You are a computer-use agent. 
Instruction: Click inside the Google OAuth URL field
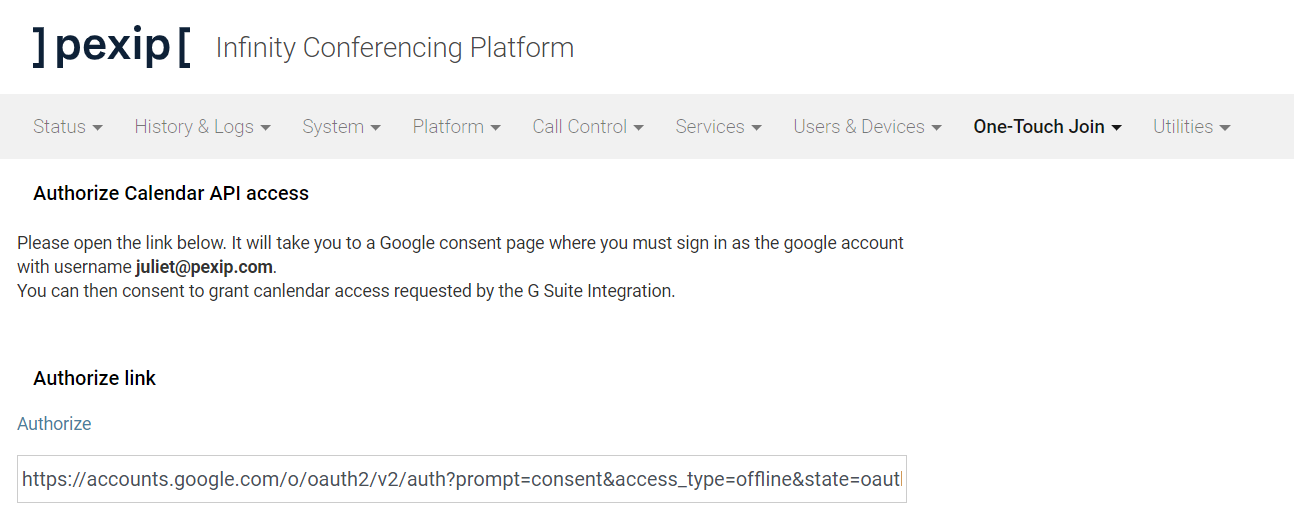461,480
